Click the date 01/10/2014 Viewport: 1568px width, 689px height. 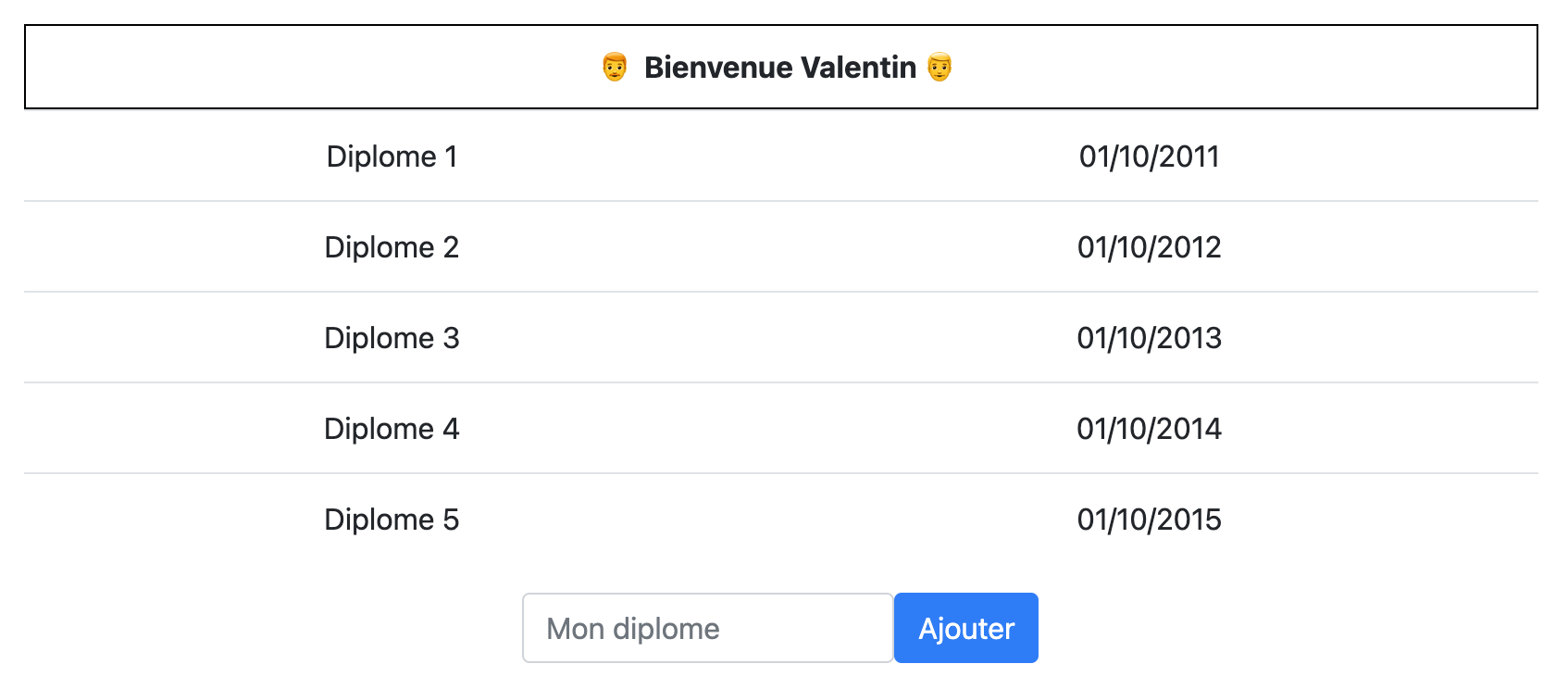tap(1149, 429)
